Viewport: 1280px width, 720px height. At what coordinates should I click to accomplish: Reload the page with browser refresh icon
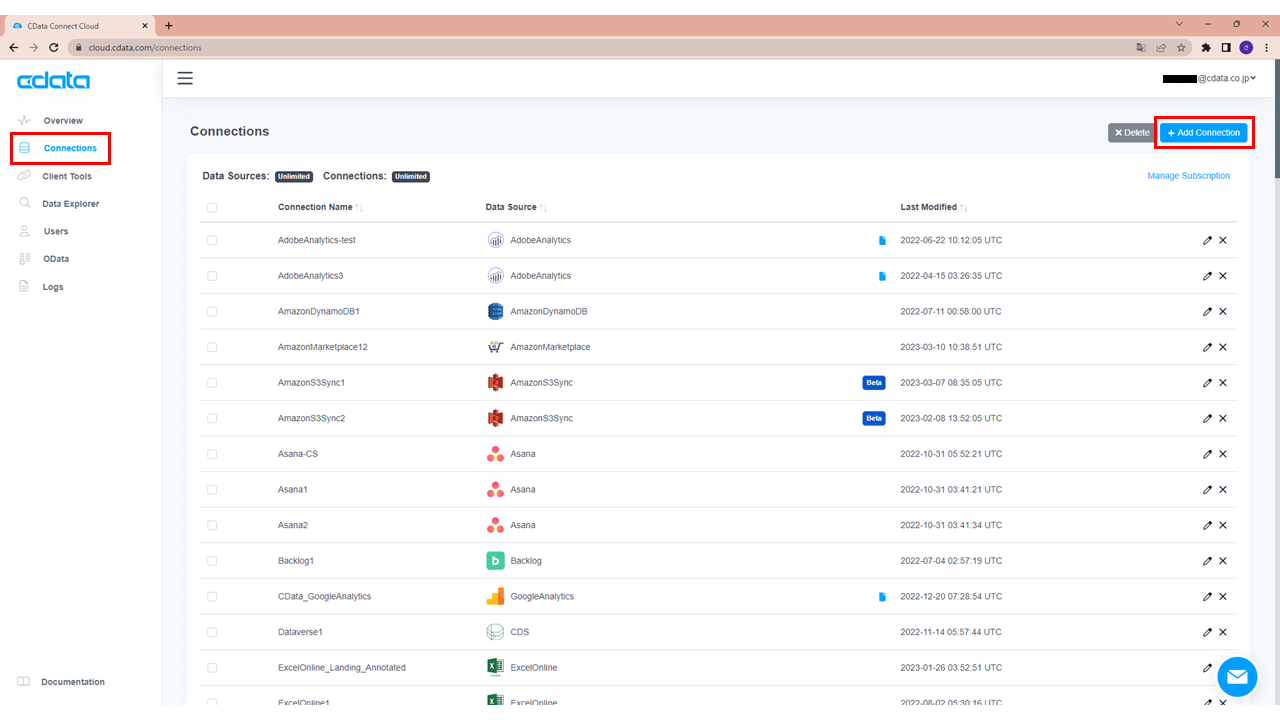[55, 47]
